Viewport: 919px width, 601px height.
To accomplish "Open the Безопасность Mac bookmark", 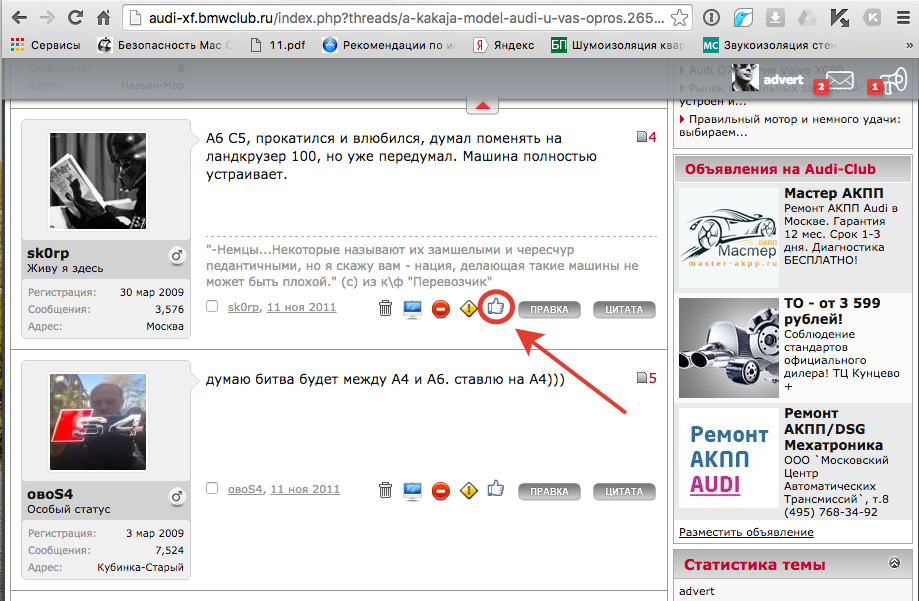I will point(165,45).
